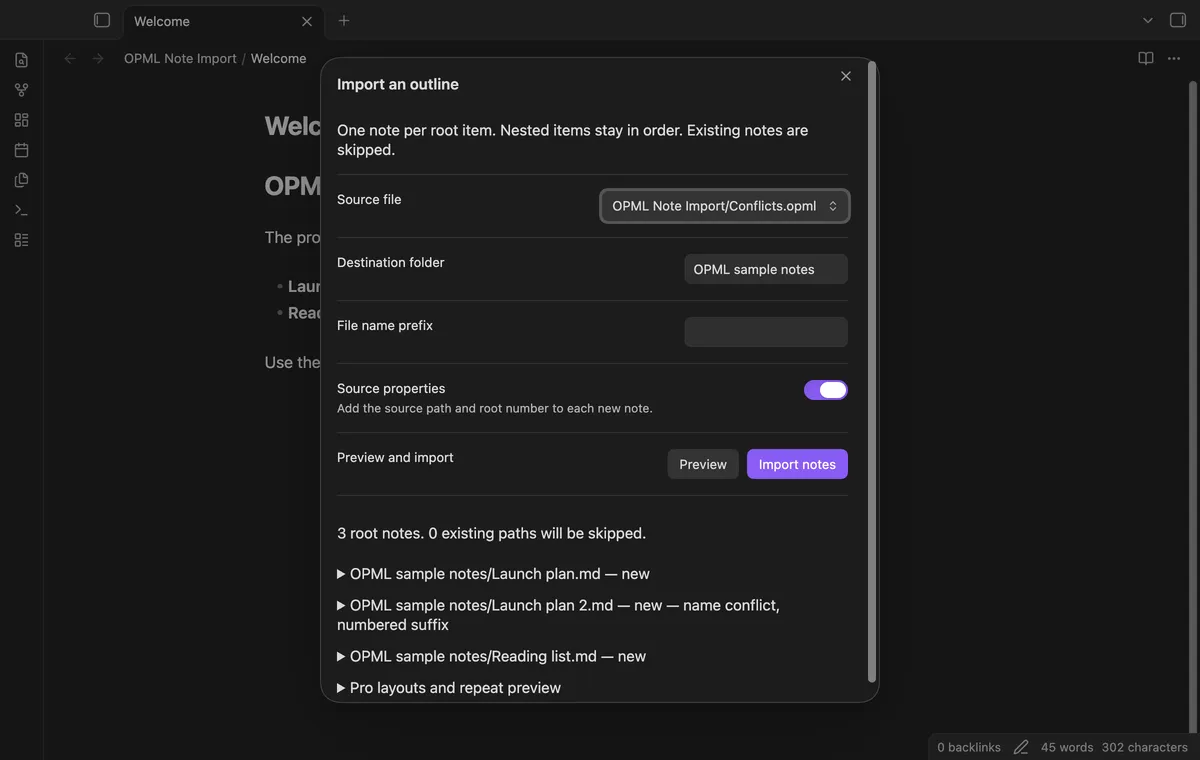This screenshot has width=1200, height=760.
Task: Click 0 backlinks in status bar
Action: [969, 747]
